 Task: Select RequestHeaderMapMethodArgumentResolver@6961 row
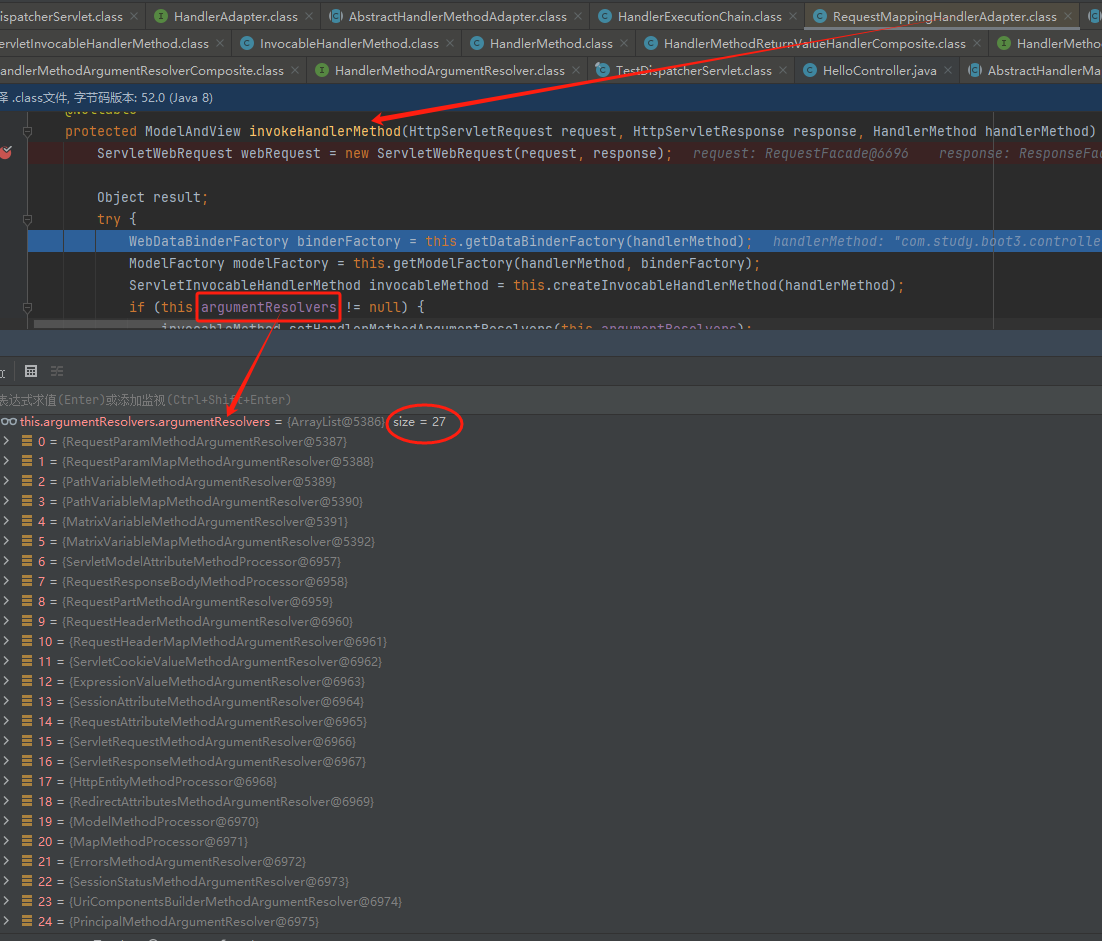pyautogui.click(x=551, y=642)
